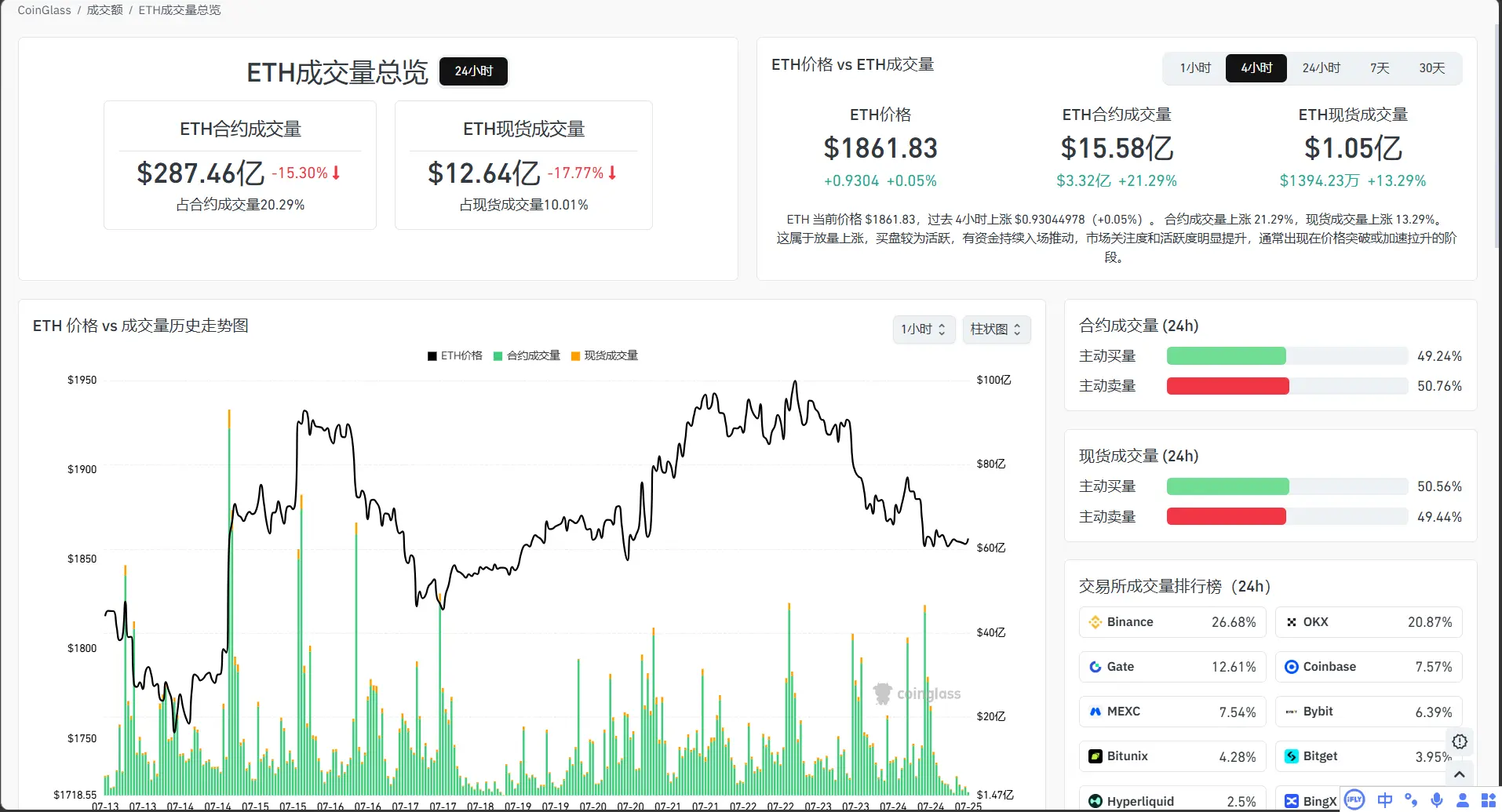Toggle 现货成交量 series in the chart legend

tap(604, 355)
